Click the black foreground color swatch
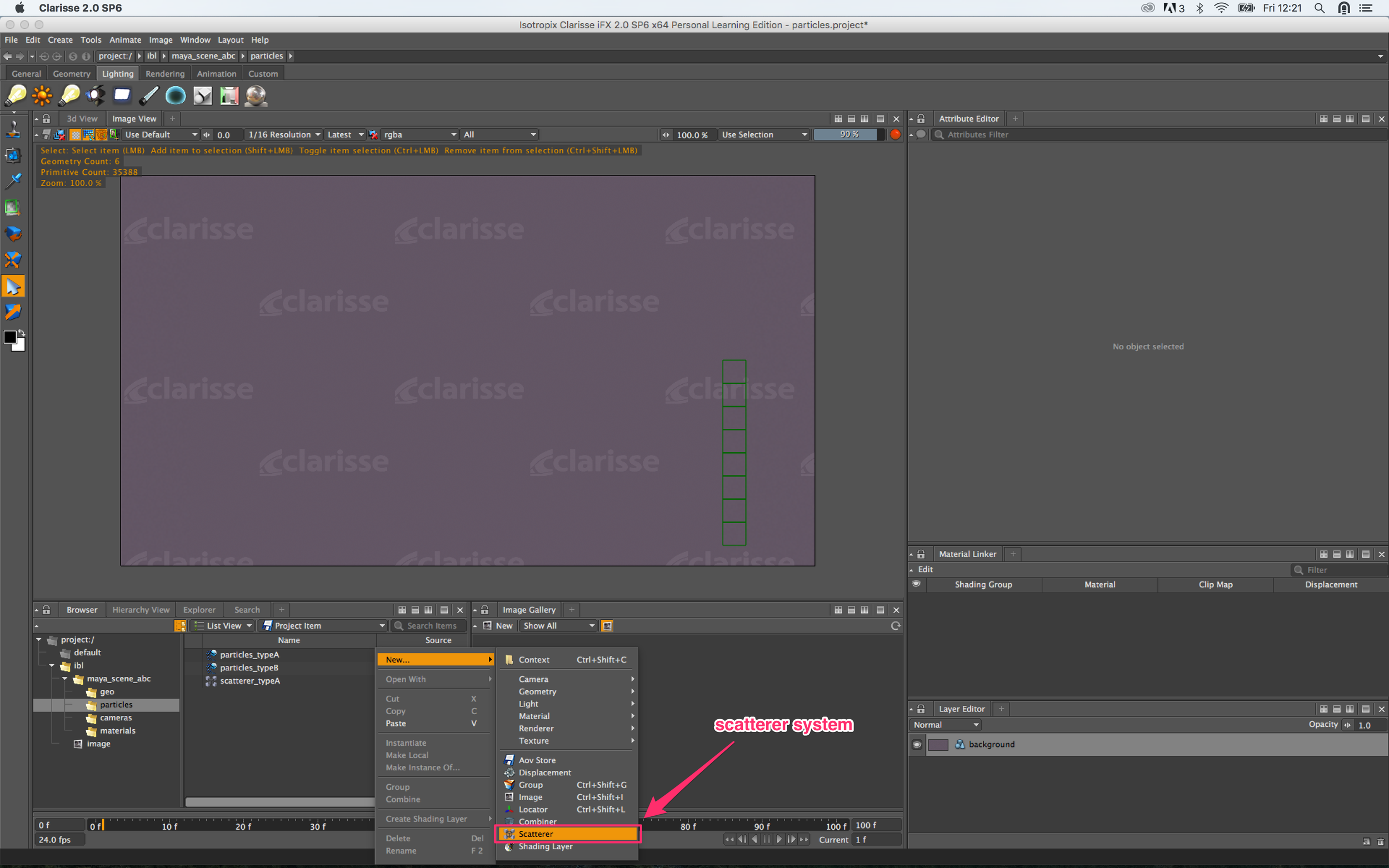The width and height of the screenshot is (1389, 868). coord(9,338)
